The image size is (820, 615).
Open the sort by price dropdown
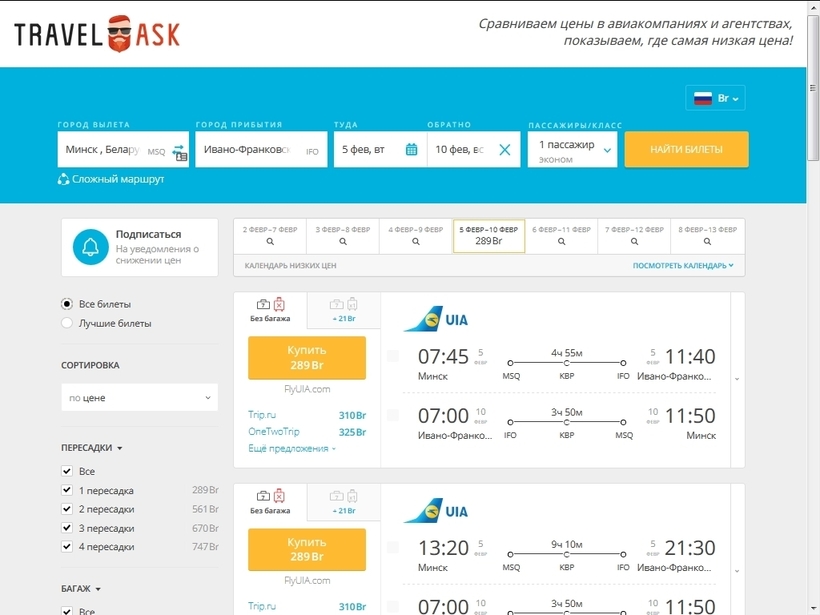pos(140,397)
